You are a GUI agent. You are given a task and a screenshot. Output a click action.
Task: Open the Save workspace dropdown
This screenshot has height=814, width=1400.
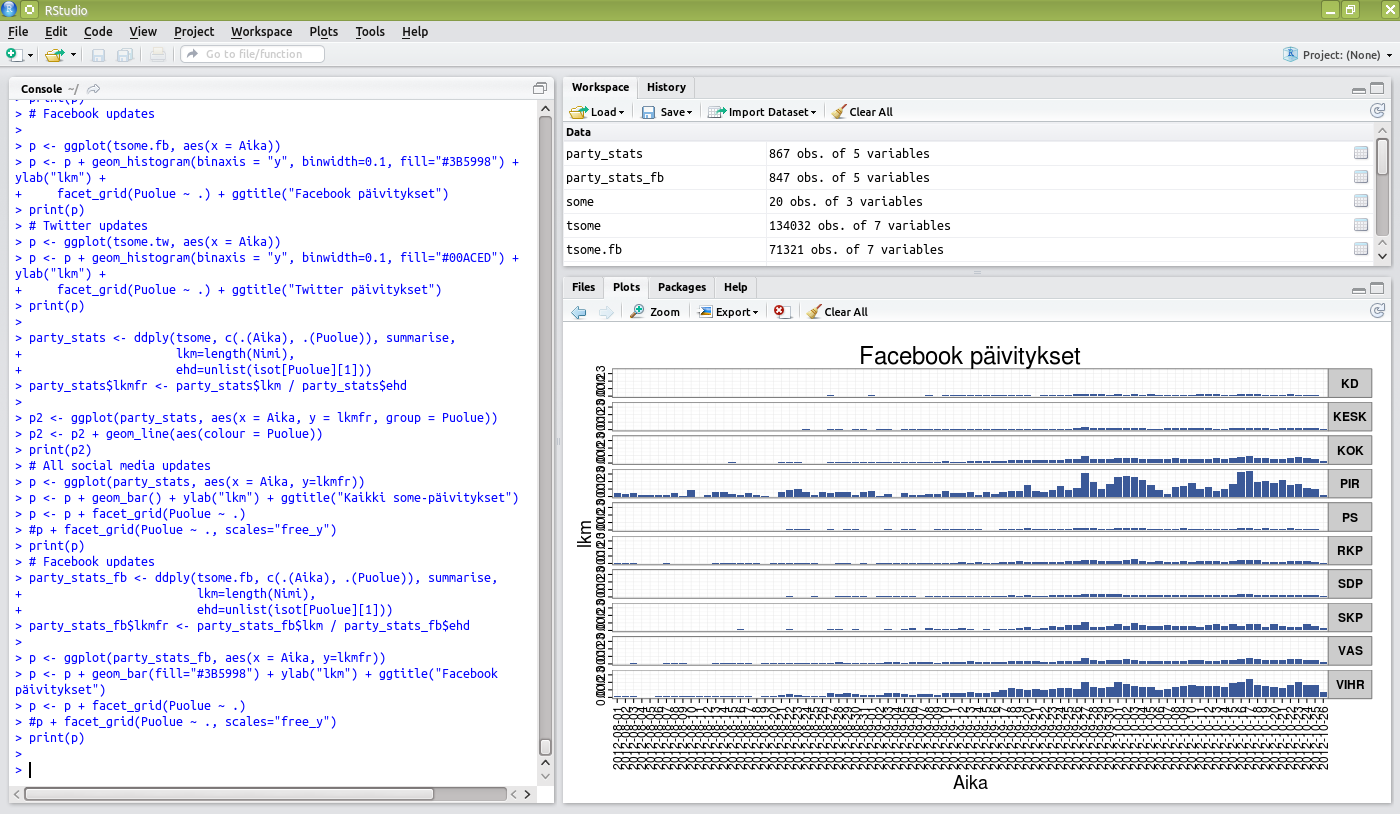click(x=667, y=112)
